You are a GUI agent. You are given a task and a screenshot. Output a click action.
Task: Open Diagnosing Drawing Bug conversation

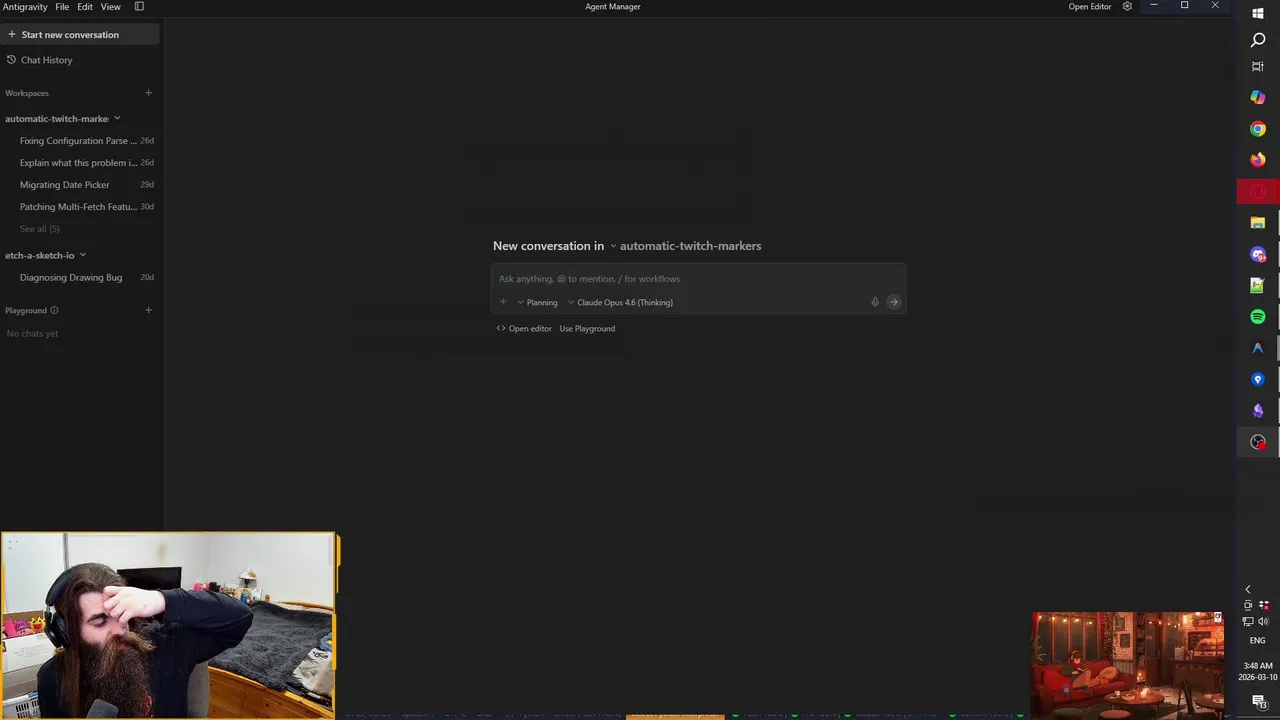pos(85,277)
